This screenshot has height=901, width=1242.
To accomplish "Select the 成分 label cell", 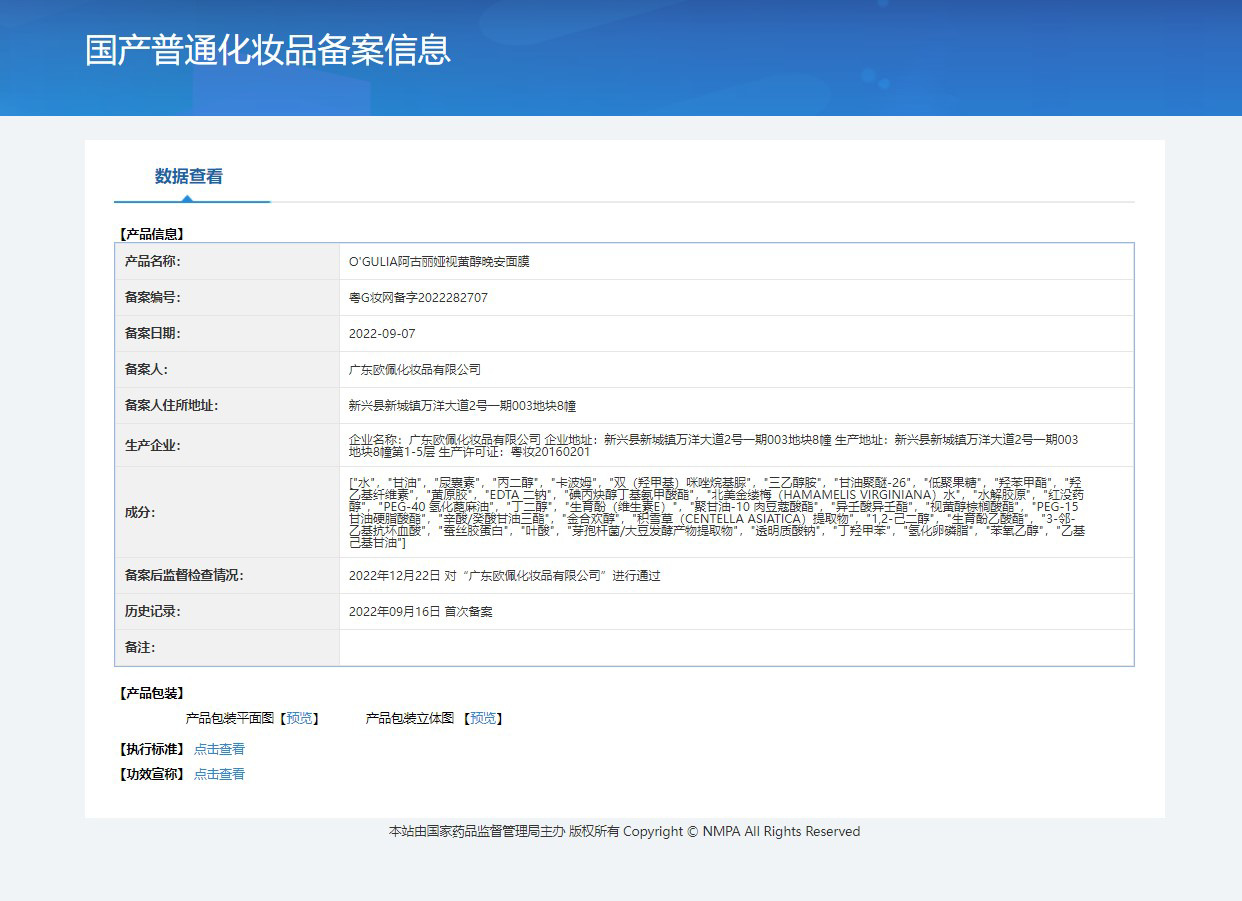I will pyautogui.click(x=227, y=512).
